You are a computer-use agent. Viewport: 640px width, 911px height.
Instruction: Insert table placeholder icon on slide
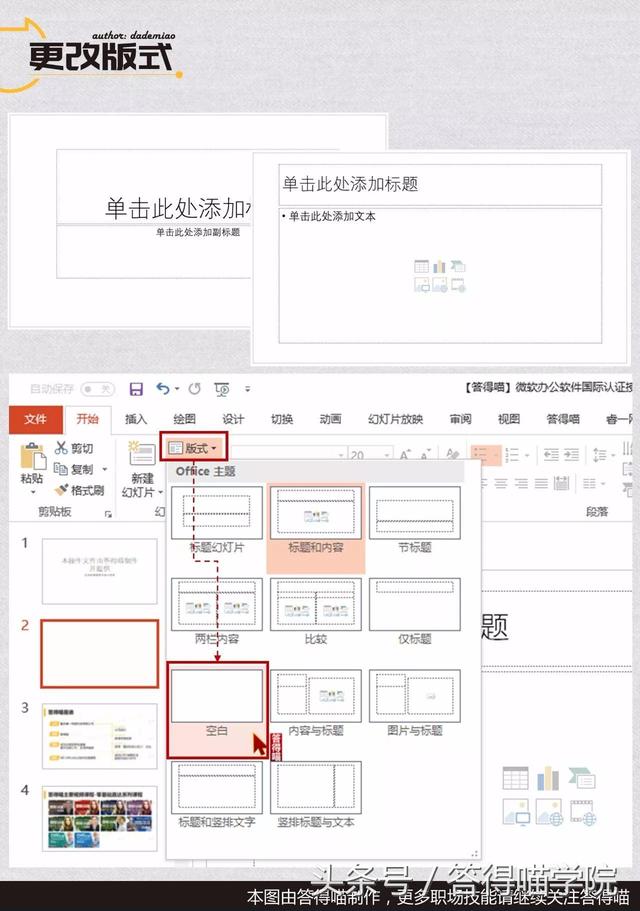(x=515, y=779)
